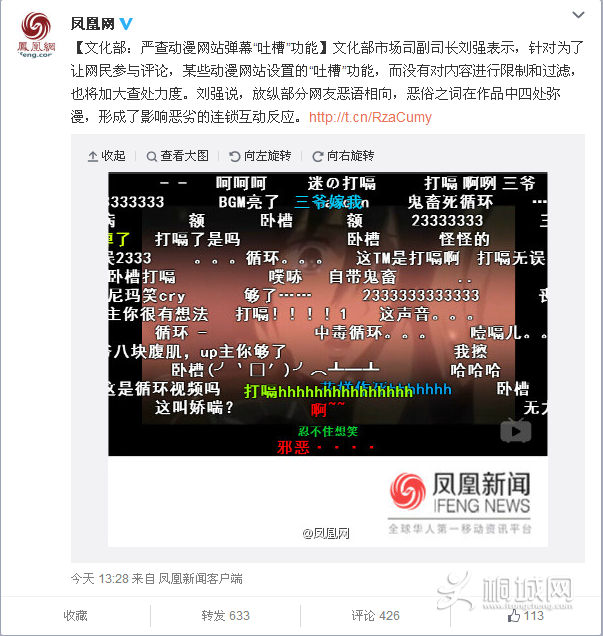603x636 pixels.
Task: Click the danmaku video screenshot image
Action: 328,314
